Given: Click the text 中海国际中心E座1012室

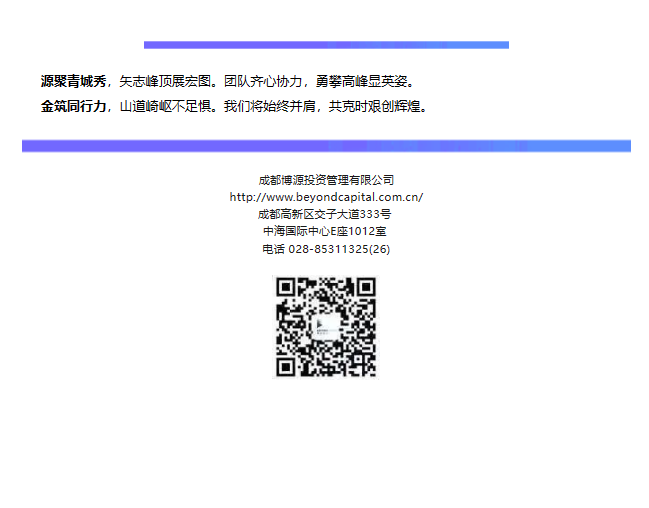Looking at the screenshot, I should (x=326, y=231).
